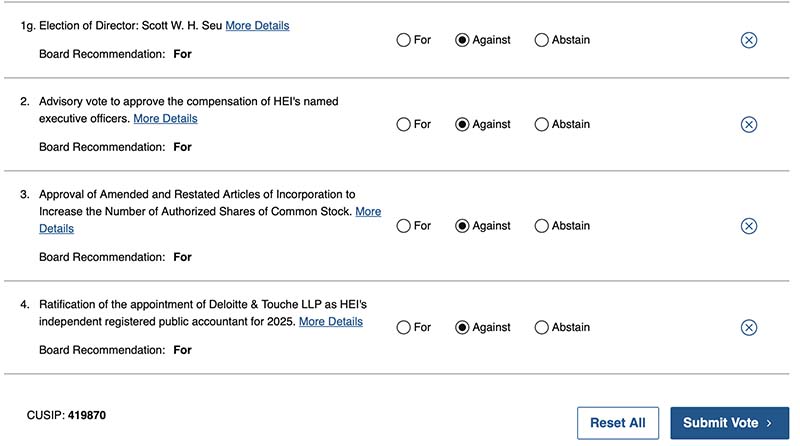
Task: Clear the Deloitte & Touche ratification vote
Action: point(748,327)
